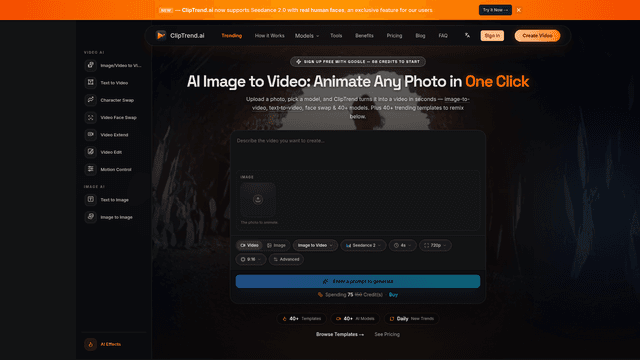Click the Daily New Trends badge
This screenshot has height=360, width=640.
412,319
